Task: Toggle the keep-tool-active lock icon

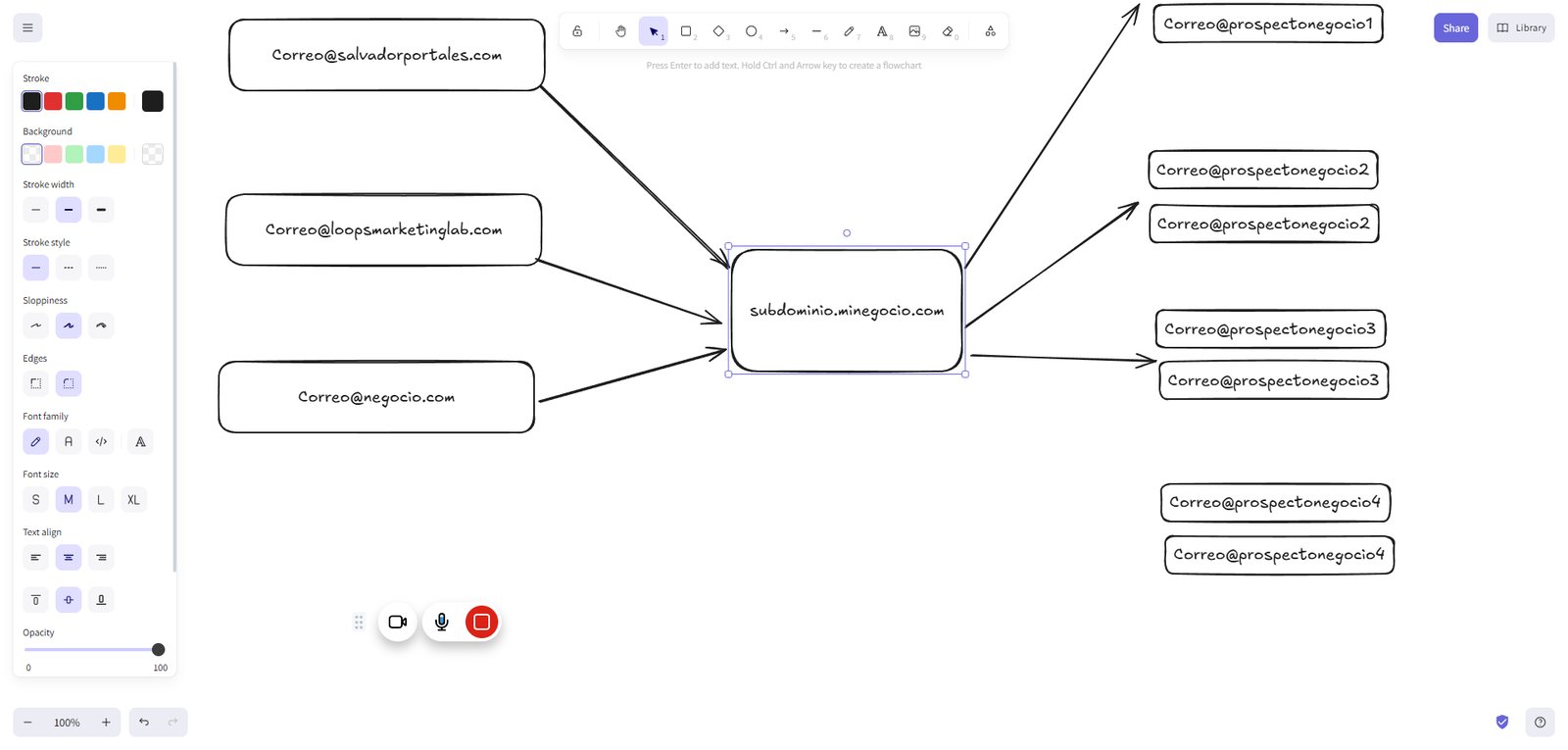Action: 577,31
